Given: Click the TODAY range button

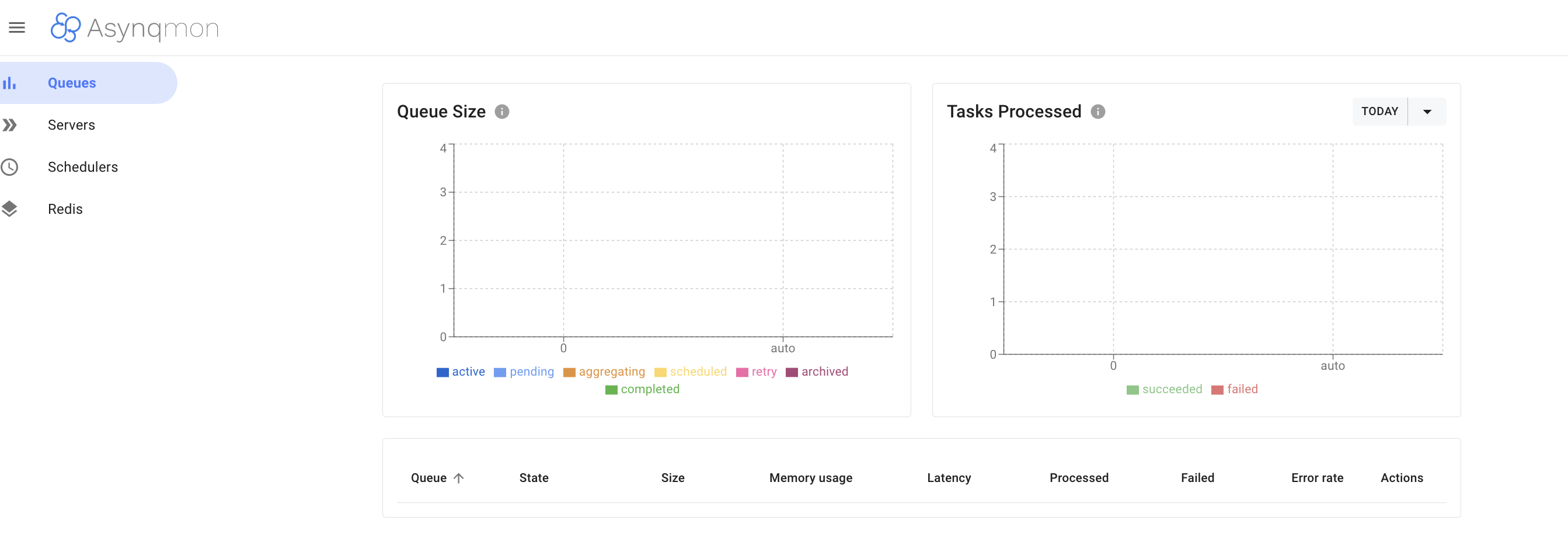Looking at the screenshot, I should [1379, 112].
